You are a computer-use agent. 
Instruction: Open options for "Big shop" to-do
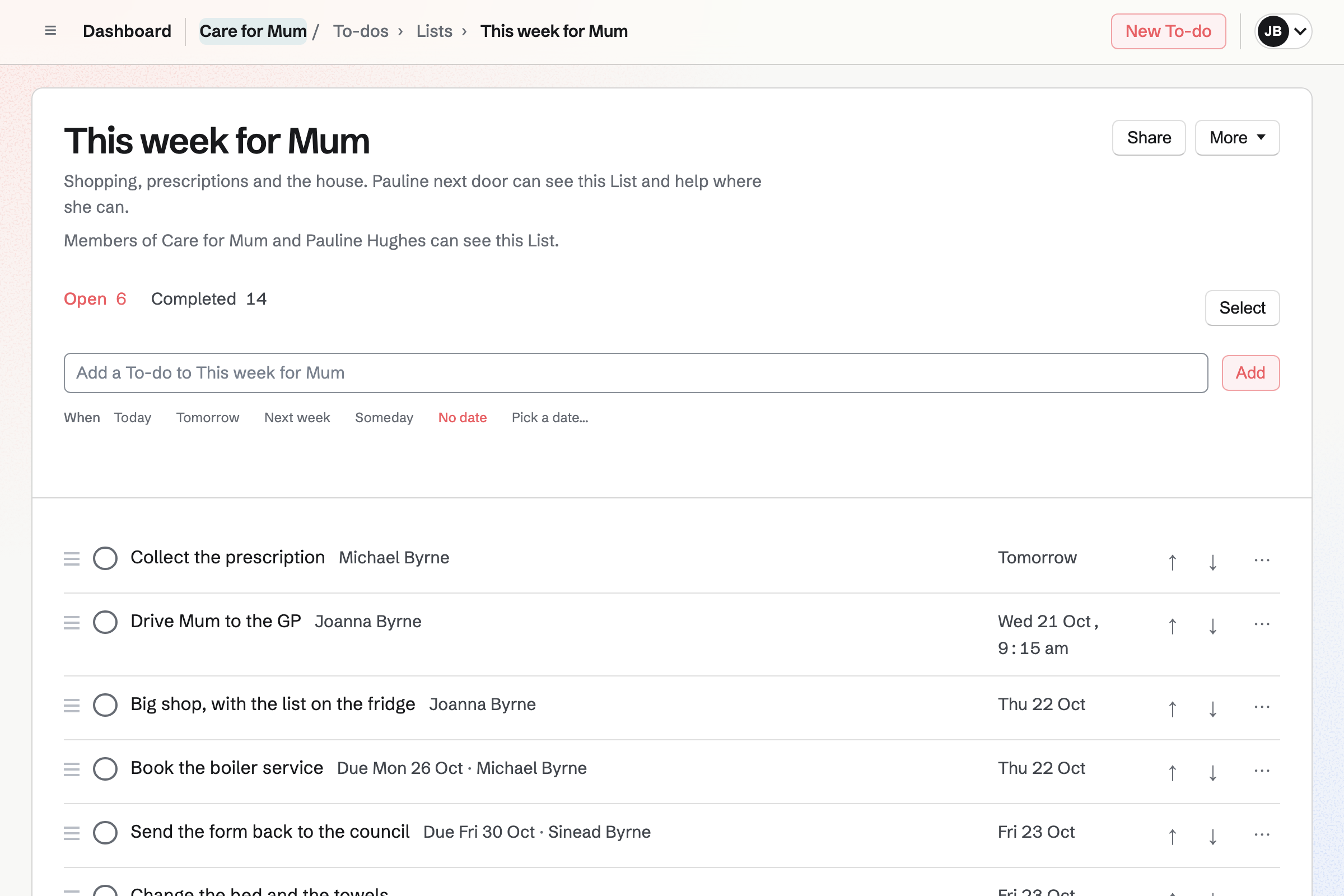pyautogui.click(x=1262, y=707)
